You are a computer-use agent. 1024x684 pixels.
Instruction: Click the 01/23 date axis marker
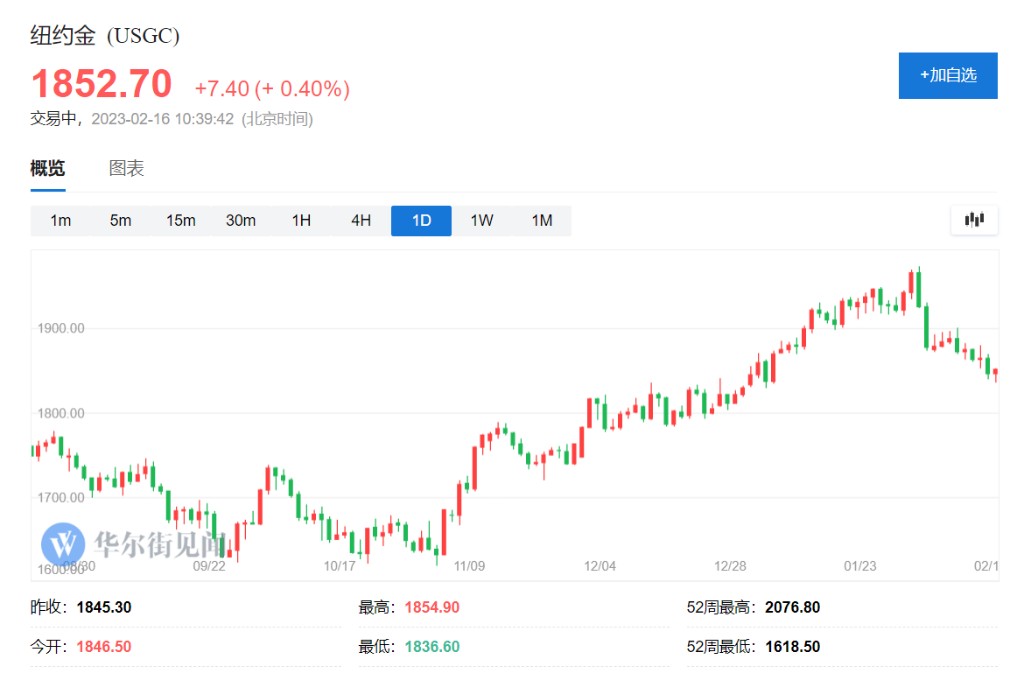[x=860, y=566]
